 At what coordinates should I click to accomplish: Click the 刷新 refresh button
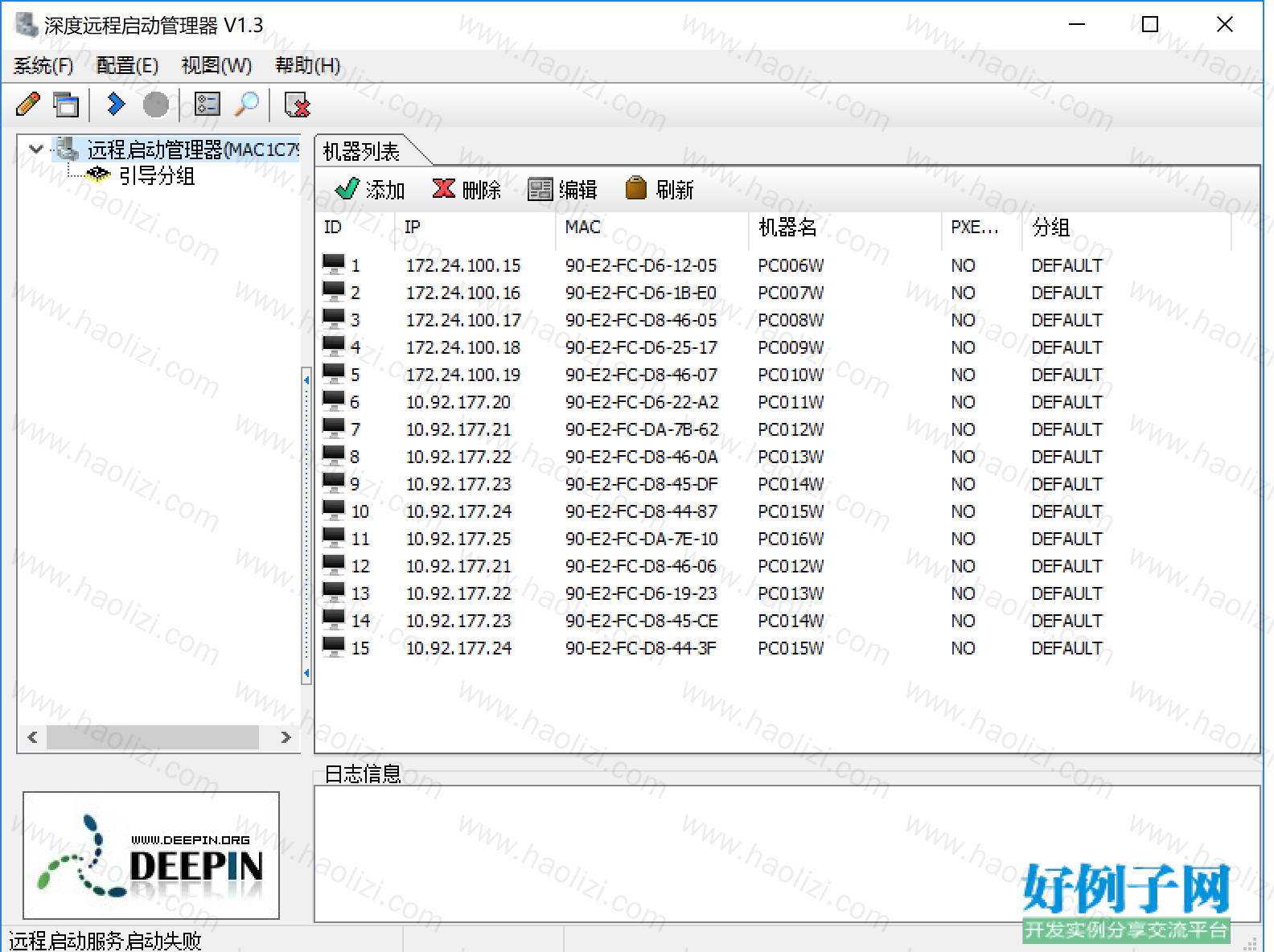[660, 189]
